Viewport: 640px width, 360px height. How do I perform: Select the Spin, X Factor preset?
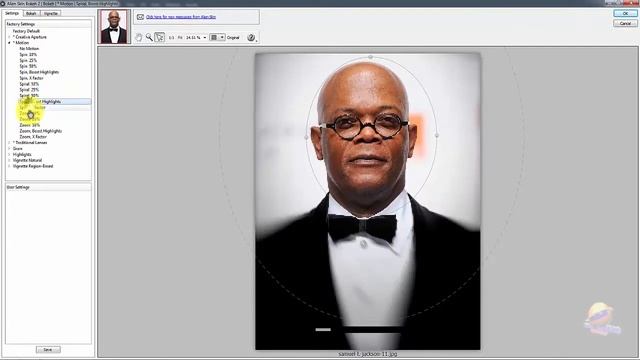tap(31, 78)
